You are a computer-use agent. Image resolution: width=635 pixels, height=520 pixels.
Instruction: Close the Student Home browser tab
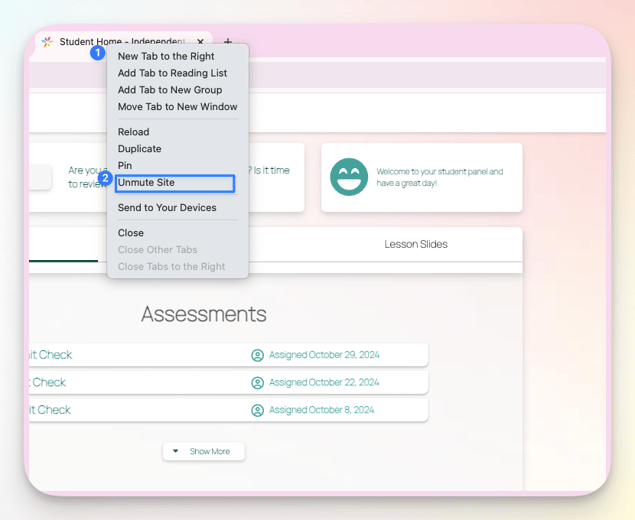201,42
